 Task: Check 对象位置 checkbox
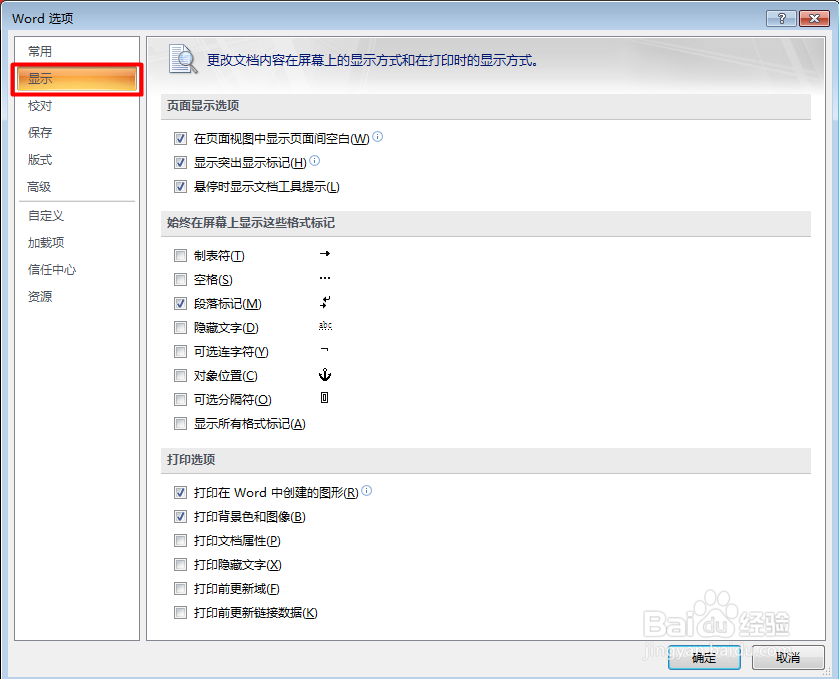pyautogui.click(x=180, y=376)
